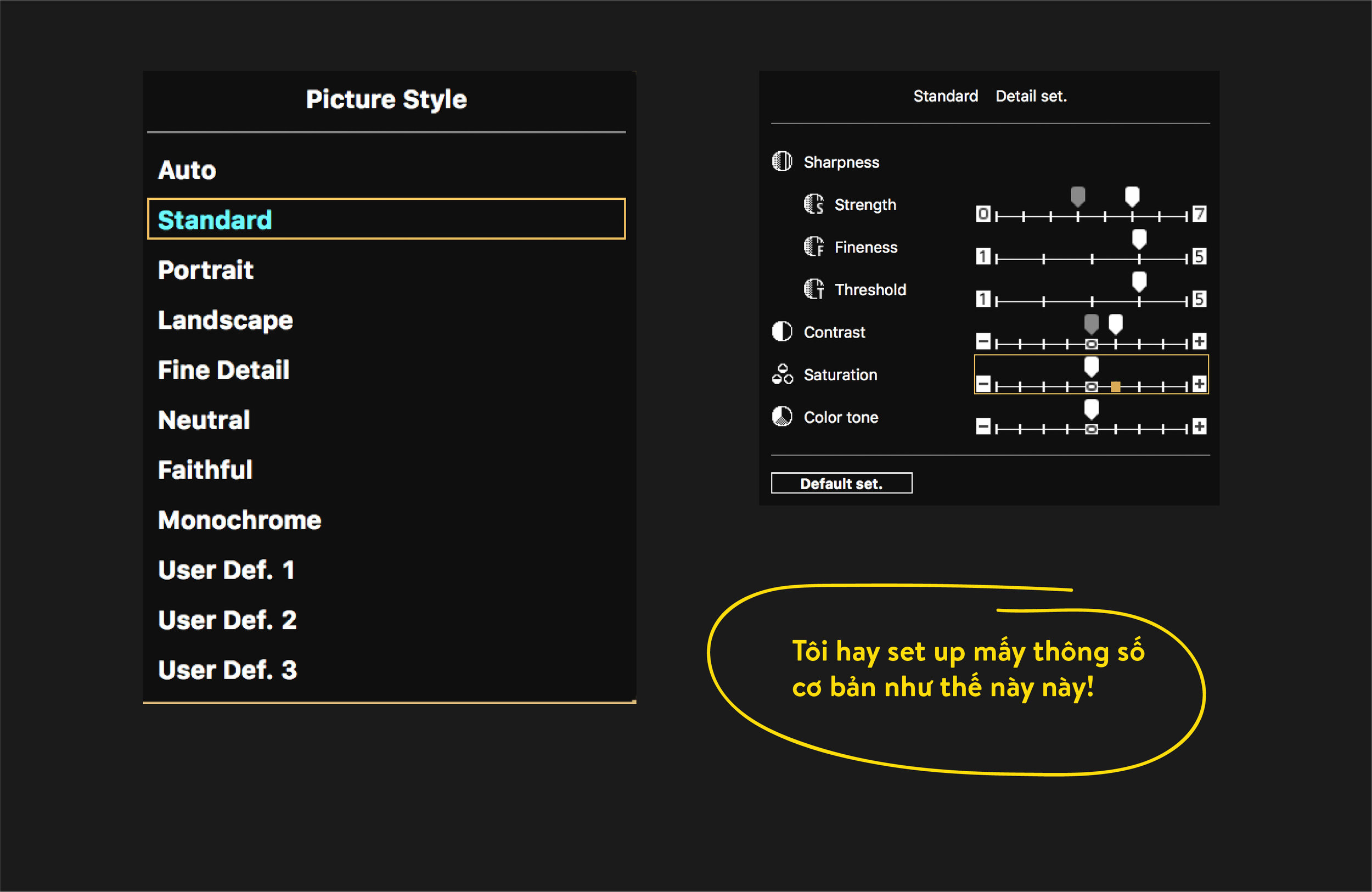Click the Sharpness half-circle icon
Screen dimensions: 1372x892
click(x=781, y=161)
